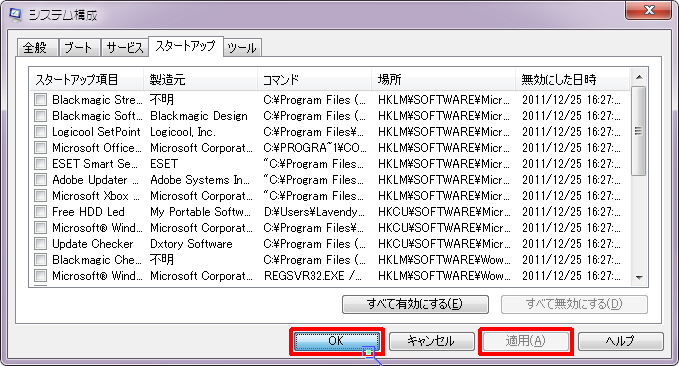Toggle the Logicool SetPoint checkbox
The image size is (679, 366).
point(41,132)
